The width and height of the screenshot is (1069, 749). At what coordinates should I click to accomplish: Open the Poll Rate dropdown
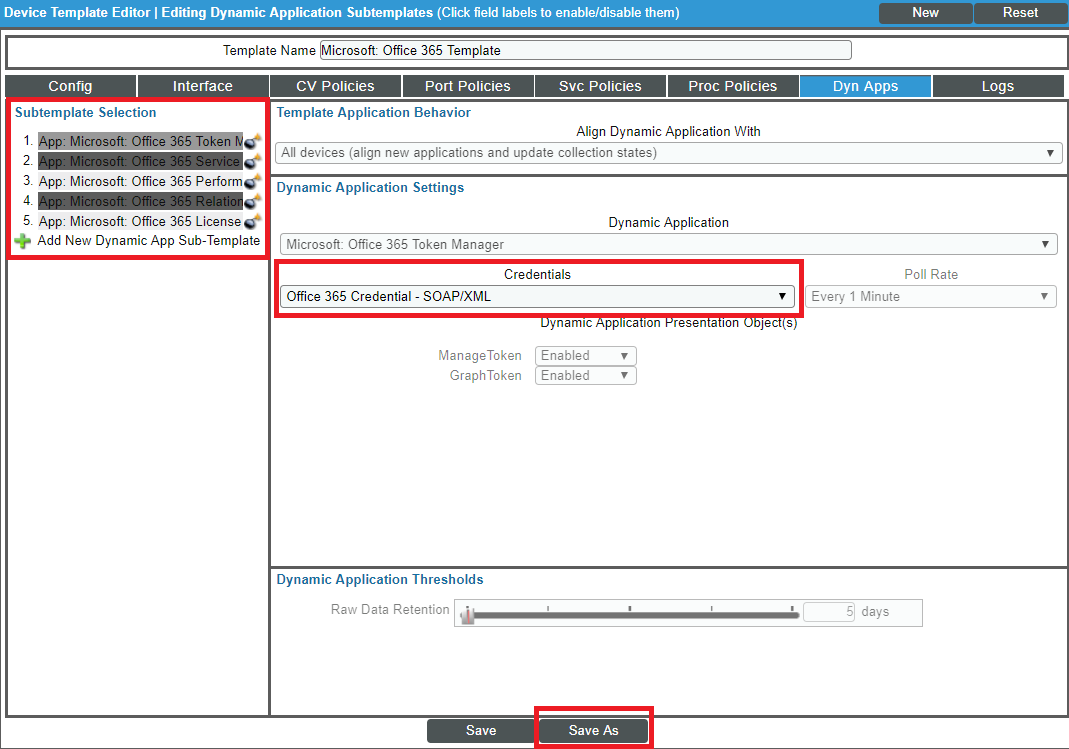click(931, 296)
